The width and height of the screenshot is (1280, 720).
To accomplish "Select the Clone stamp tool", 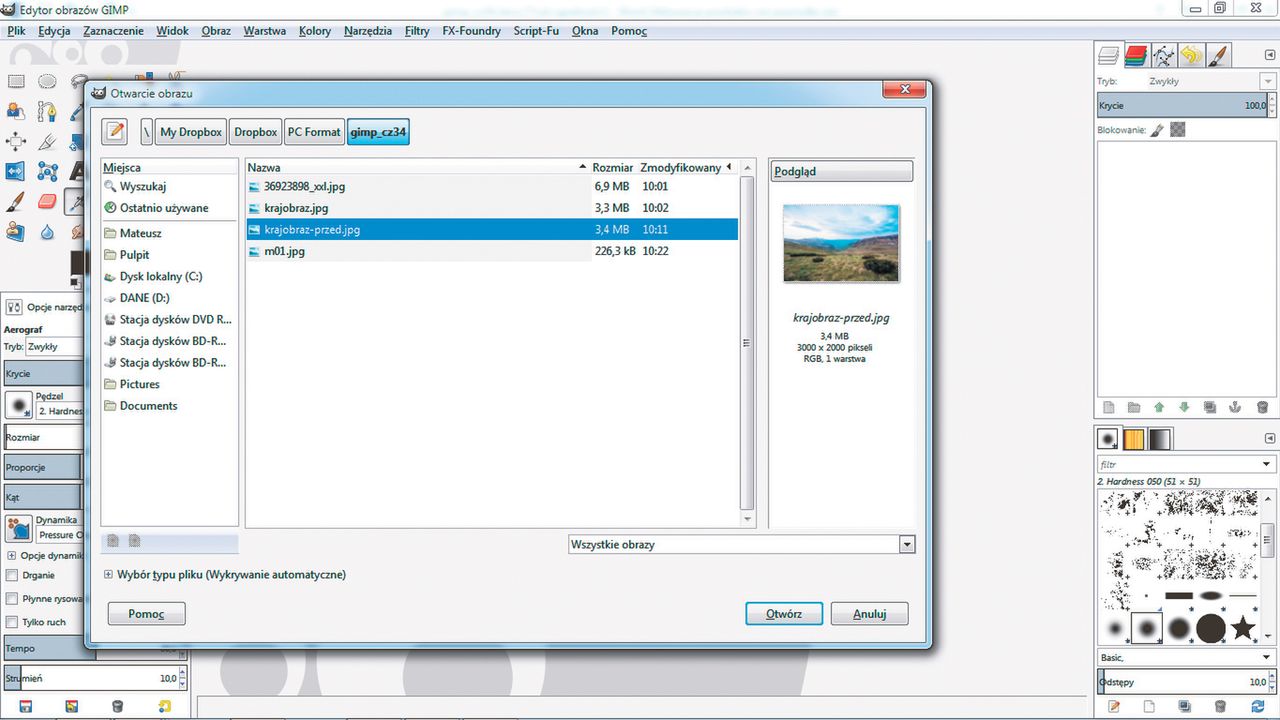I will tap(16, 231).
